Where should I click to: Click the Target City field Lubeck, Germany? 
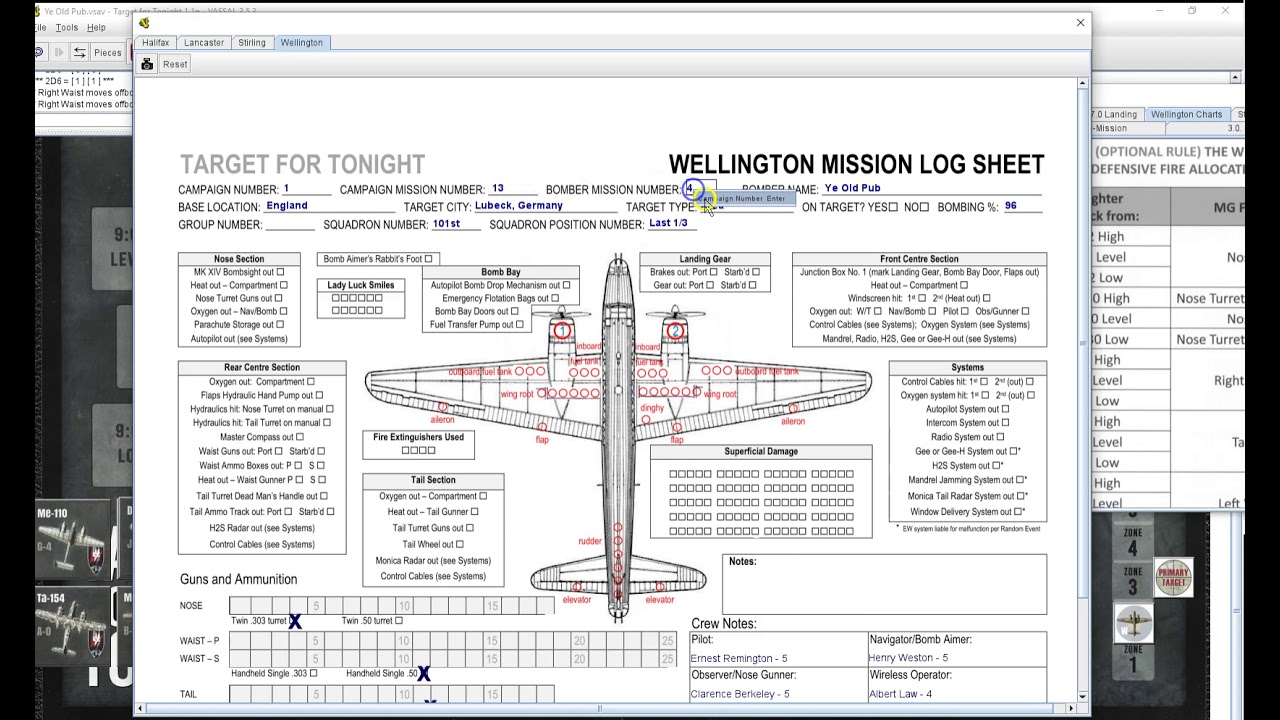(x=518, y=206)
